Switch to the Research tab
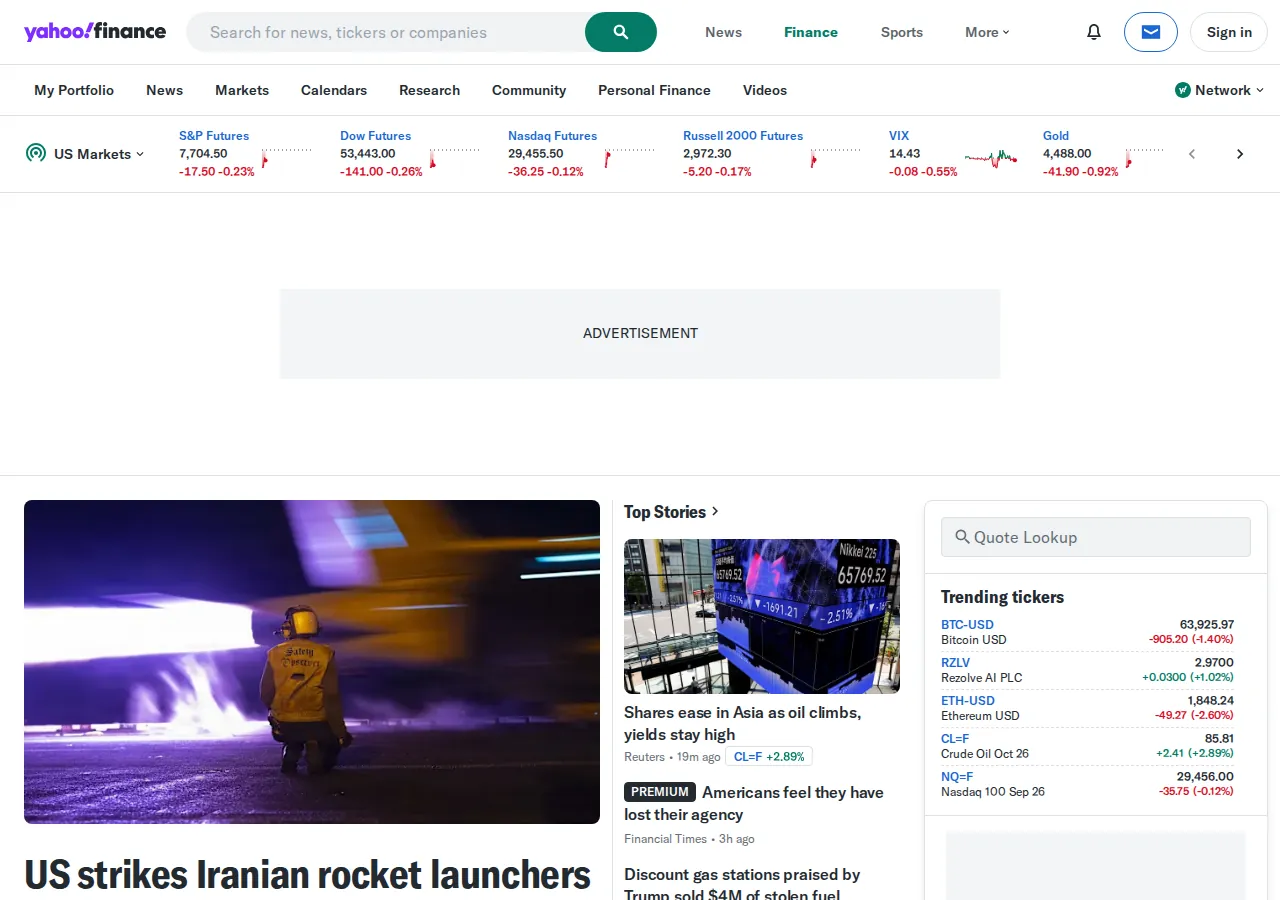The height and width of the screenshot is (900, 1280). click(430, 90)
